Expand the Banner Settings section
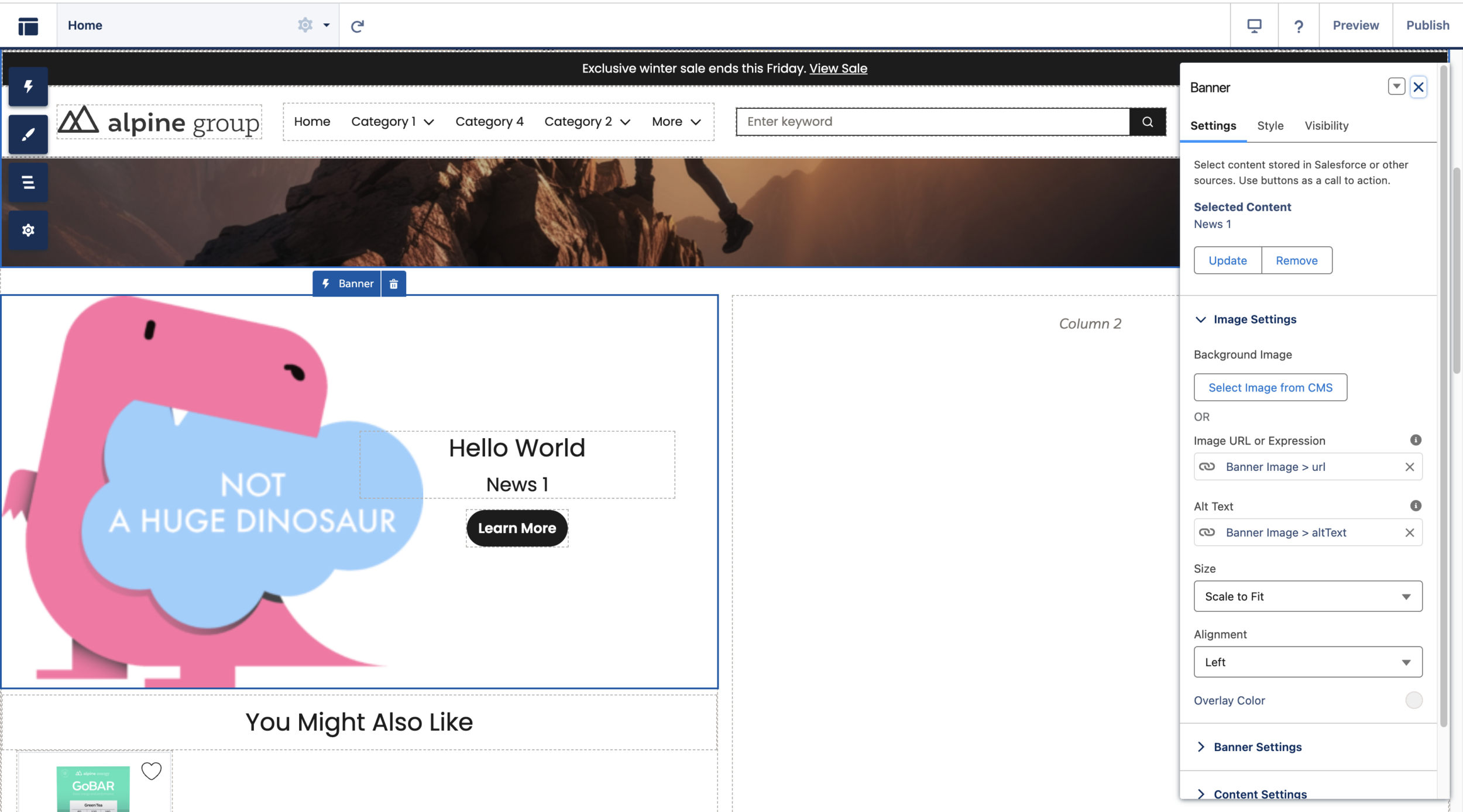The width and height of the screenshot is (1463, 812). pyautogui.click(x=1257, y=747)
